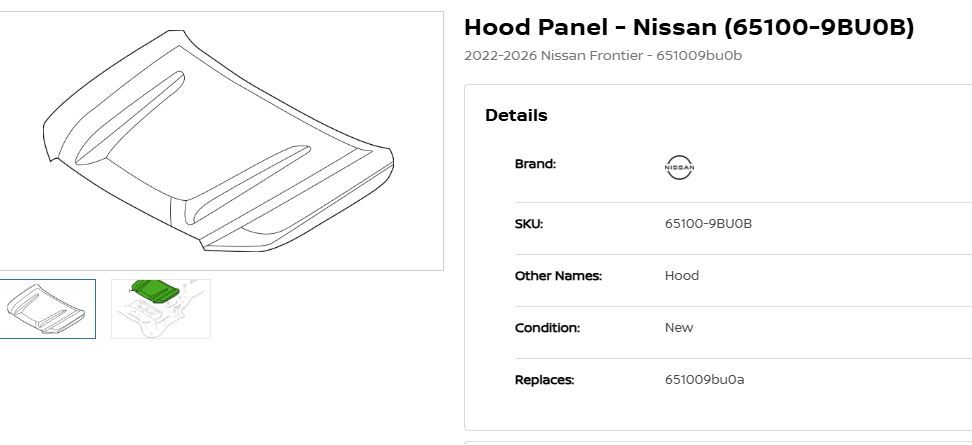The width and height of the screenshot is (972, 445).
Task: Click the Replaces: label
Action: [x=545, y=380]
